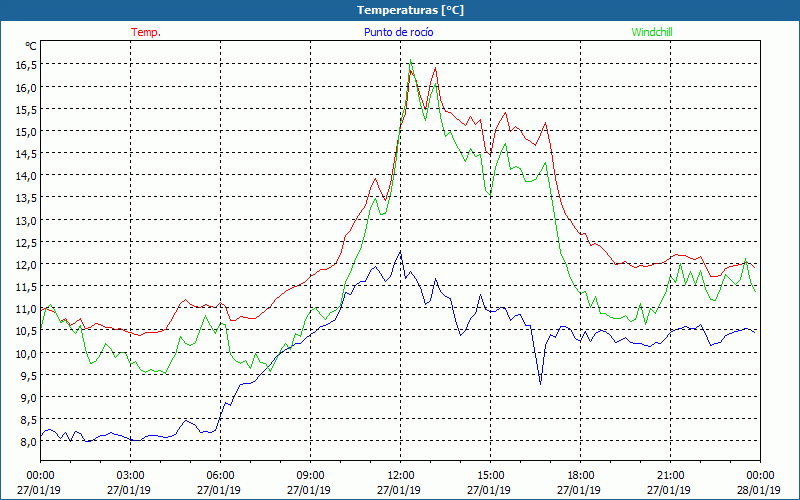Click the °C unit label on y-axis

[31, 46]
